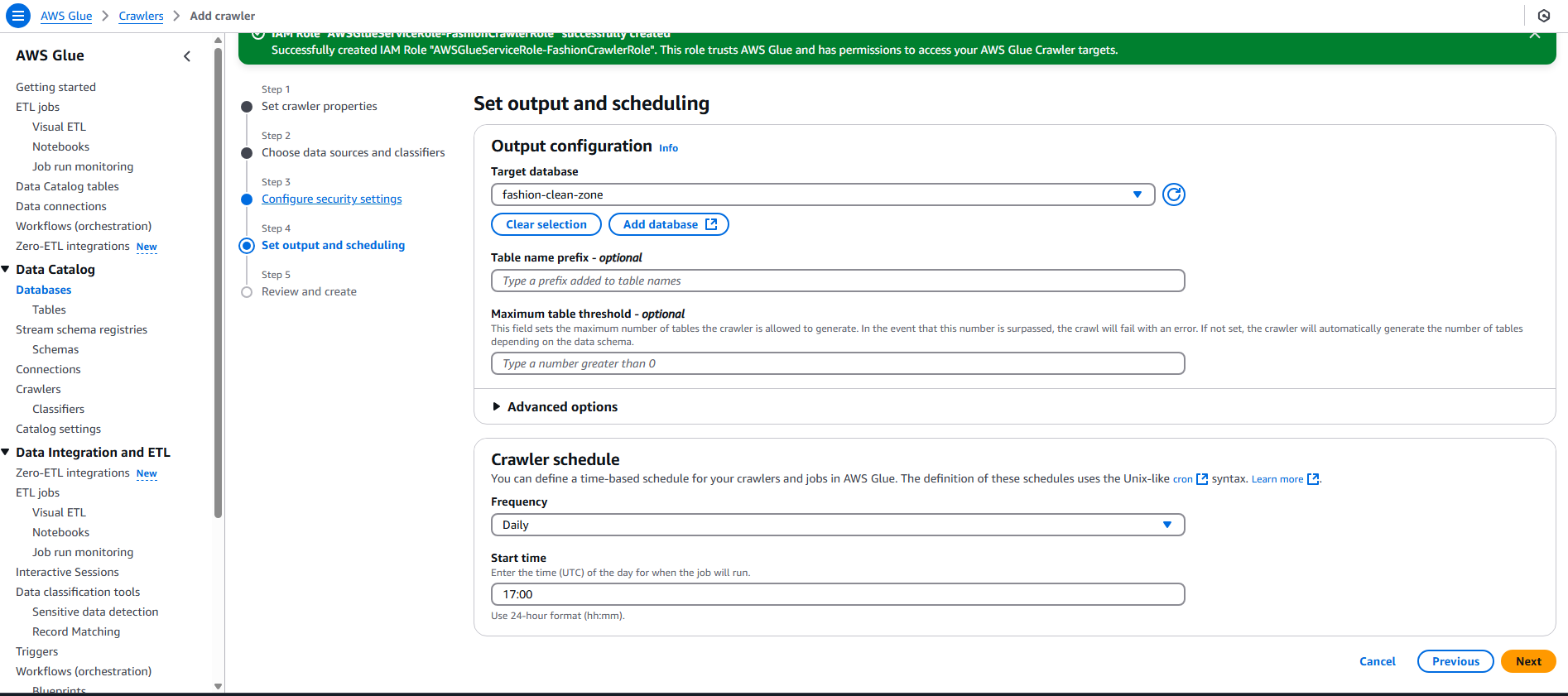
Task: Dismiss the green success notification banner
Action: 1534,35
